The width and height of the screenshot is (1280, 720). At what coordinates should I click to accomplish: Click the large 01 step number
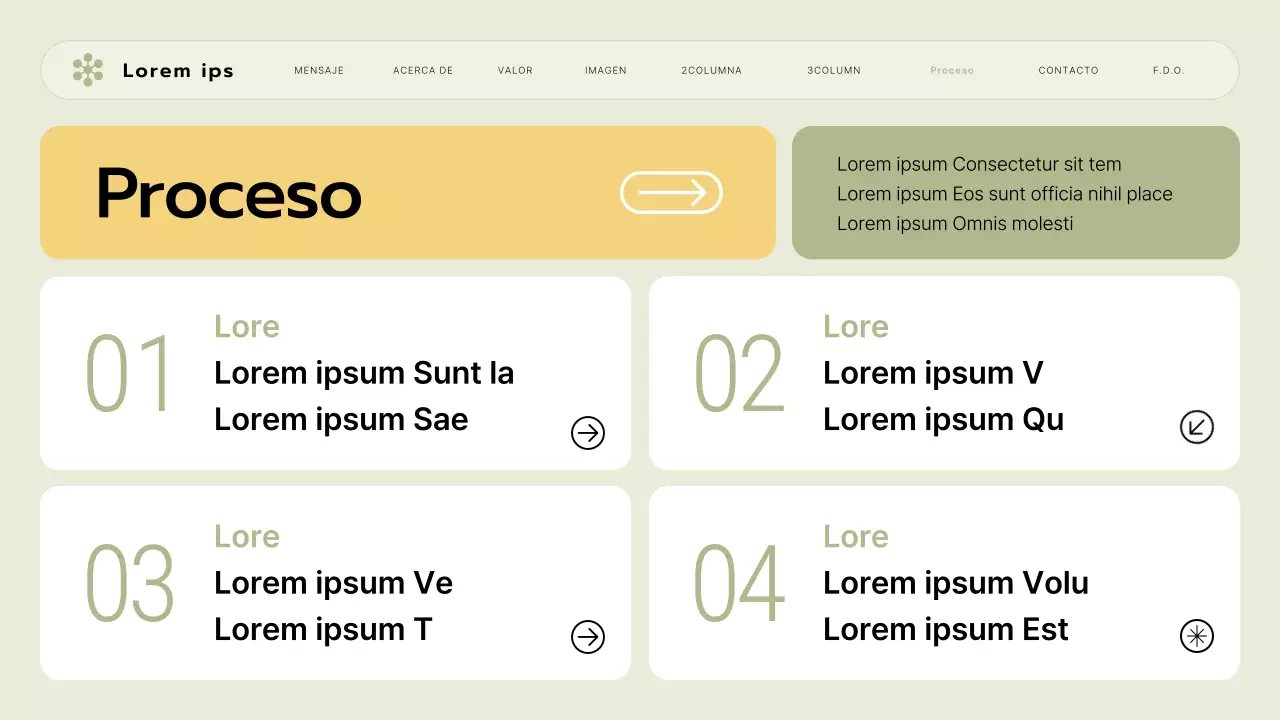point(130,374)
